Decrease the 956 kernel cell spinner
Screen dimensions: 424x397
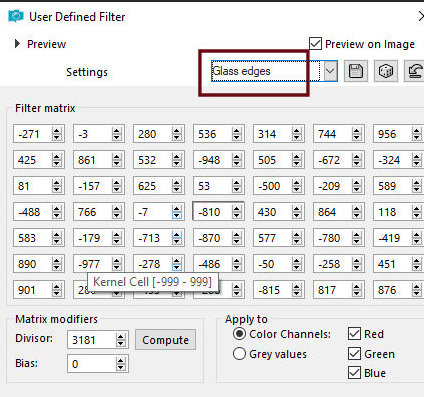coord(416,137)
